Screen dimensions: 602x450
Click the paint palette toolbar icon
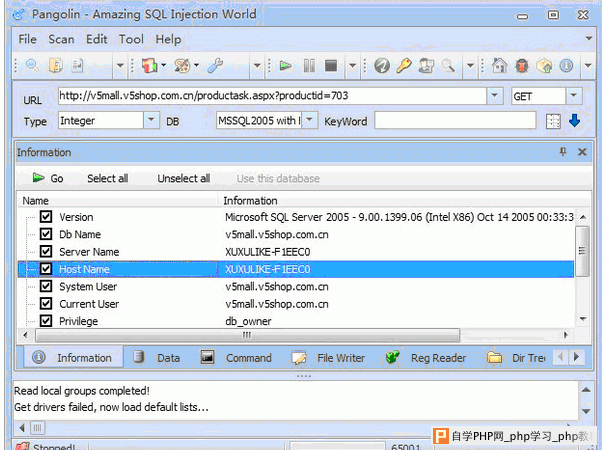pyautogui.click(x=182, y=66)
